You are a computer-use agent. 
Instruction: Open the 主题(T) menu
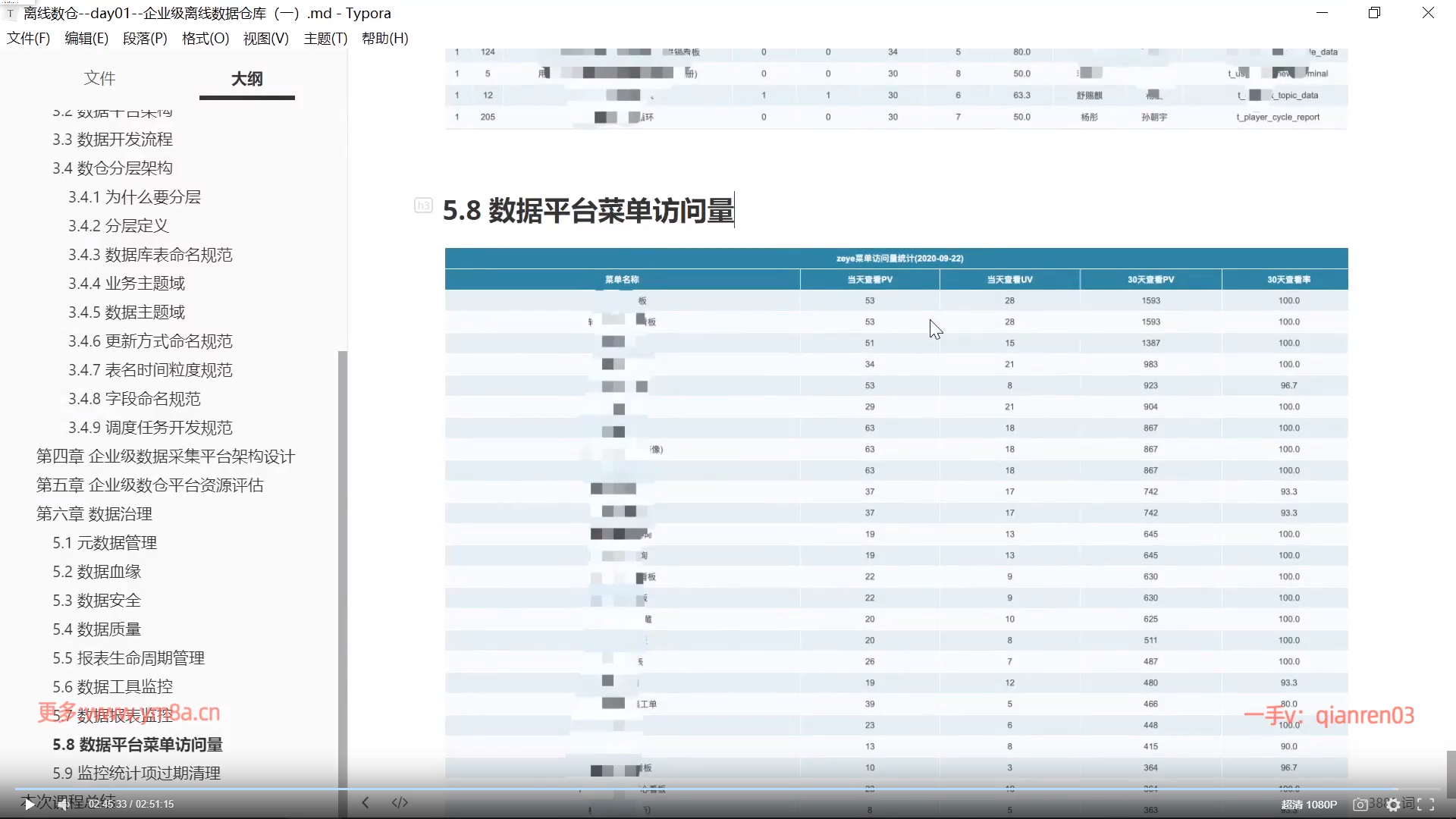[325, 38]
